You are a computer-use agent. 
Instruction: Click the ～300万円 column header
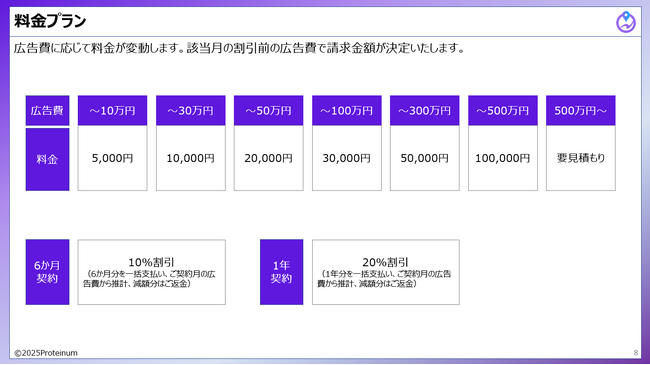point(424,111)
